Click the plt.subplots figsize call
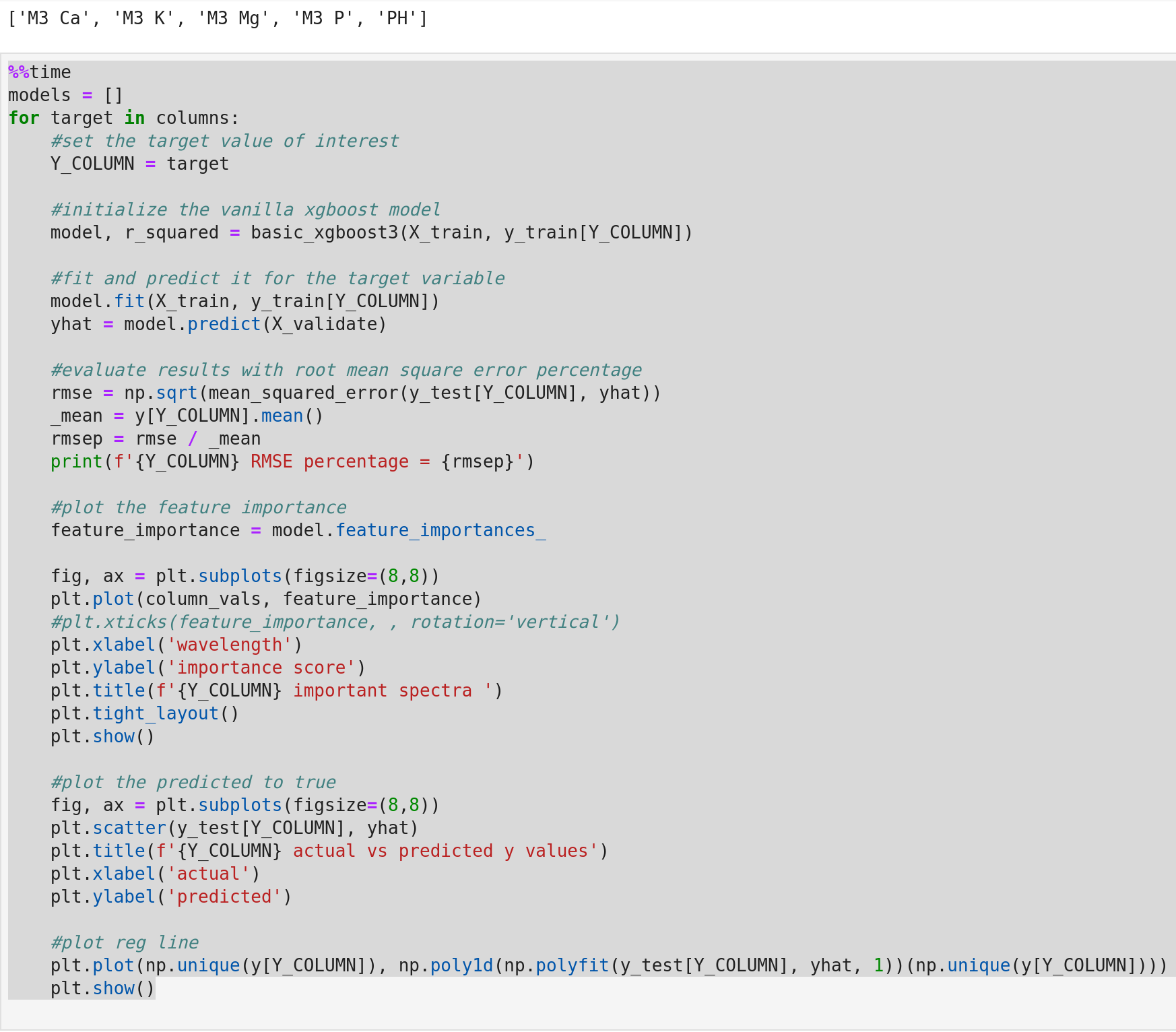Viewport: 1176px width, 1032px height. (239, 575)
